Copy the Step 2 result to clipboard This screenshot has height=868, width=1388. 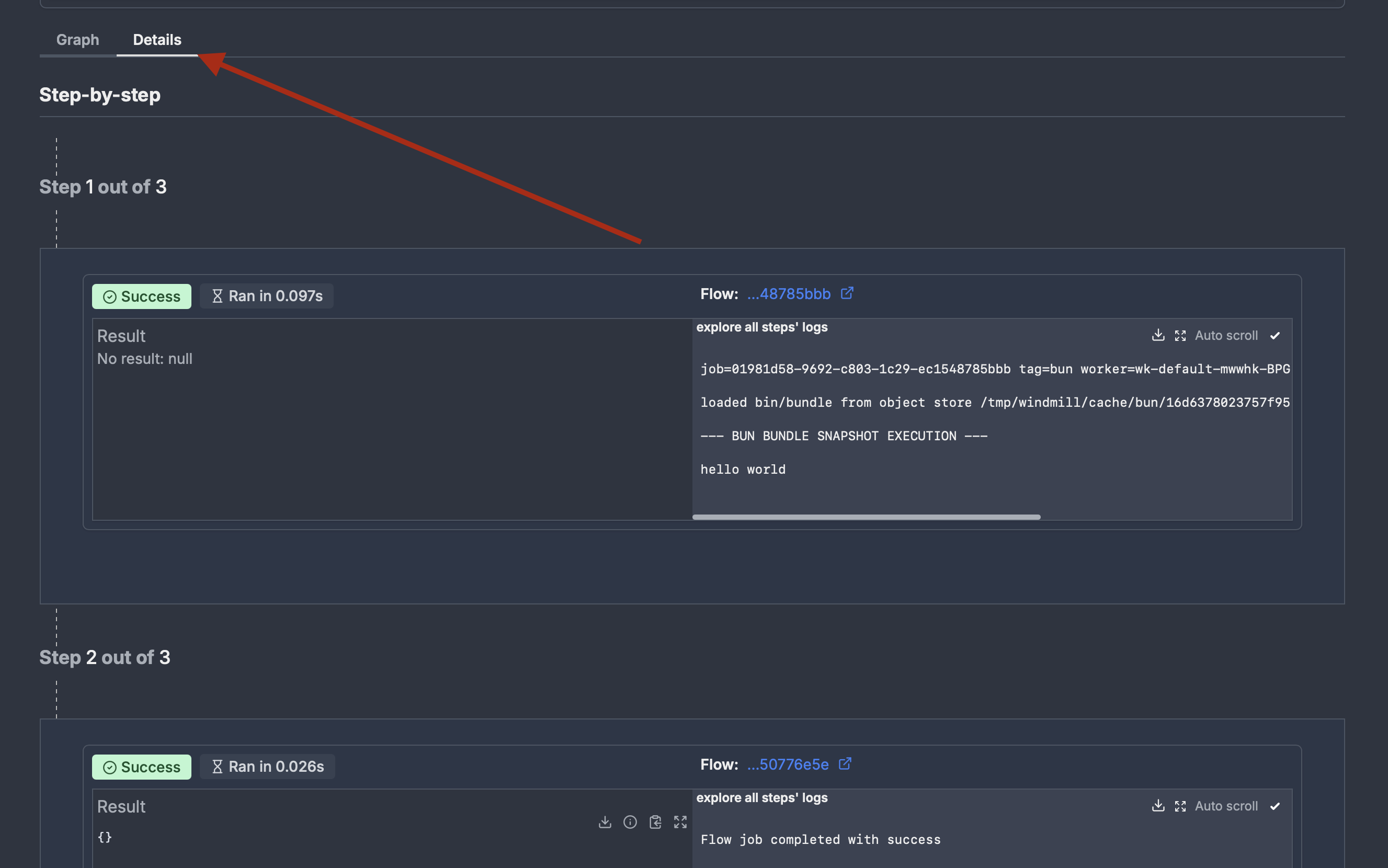coord(655,822)
